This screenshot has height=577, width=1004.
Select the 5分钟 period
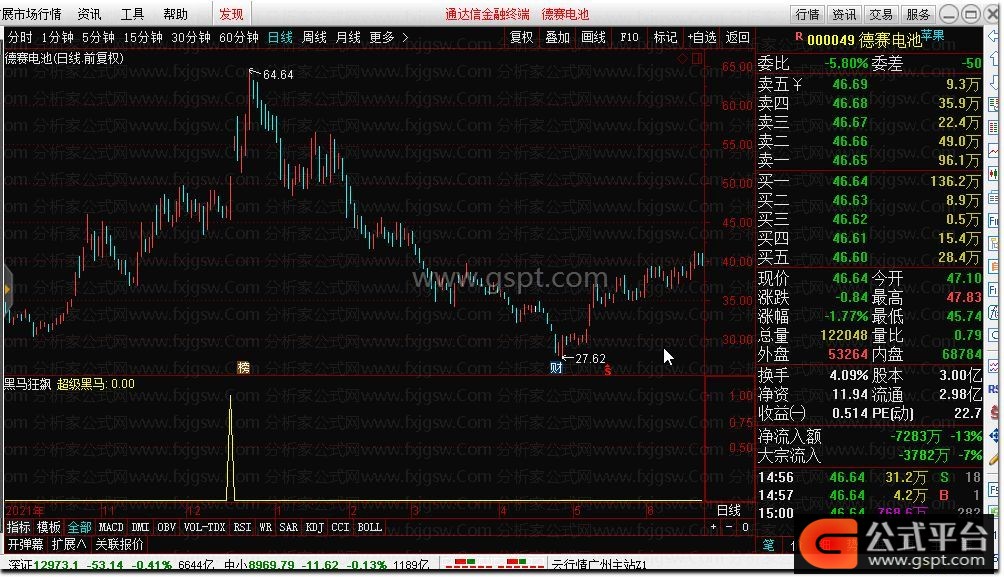pos(98,38)
